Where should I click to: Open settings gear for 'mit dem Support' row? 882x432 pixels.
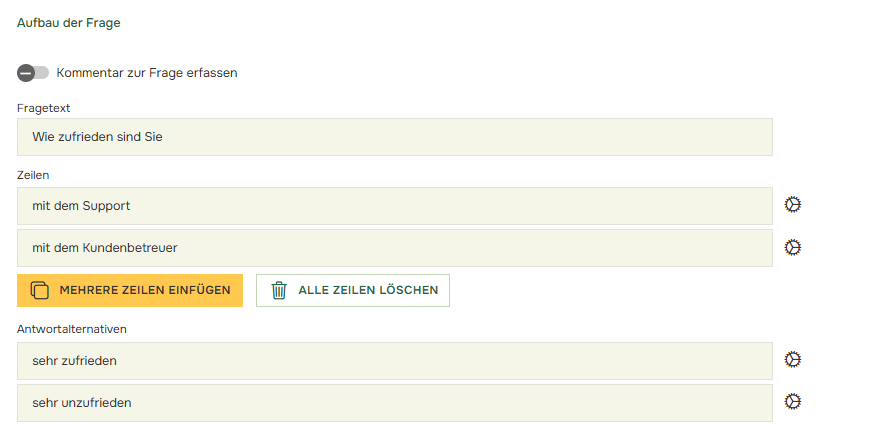(793, 205)
